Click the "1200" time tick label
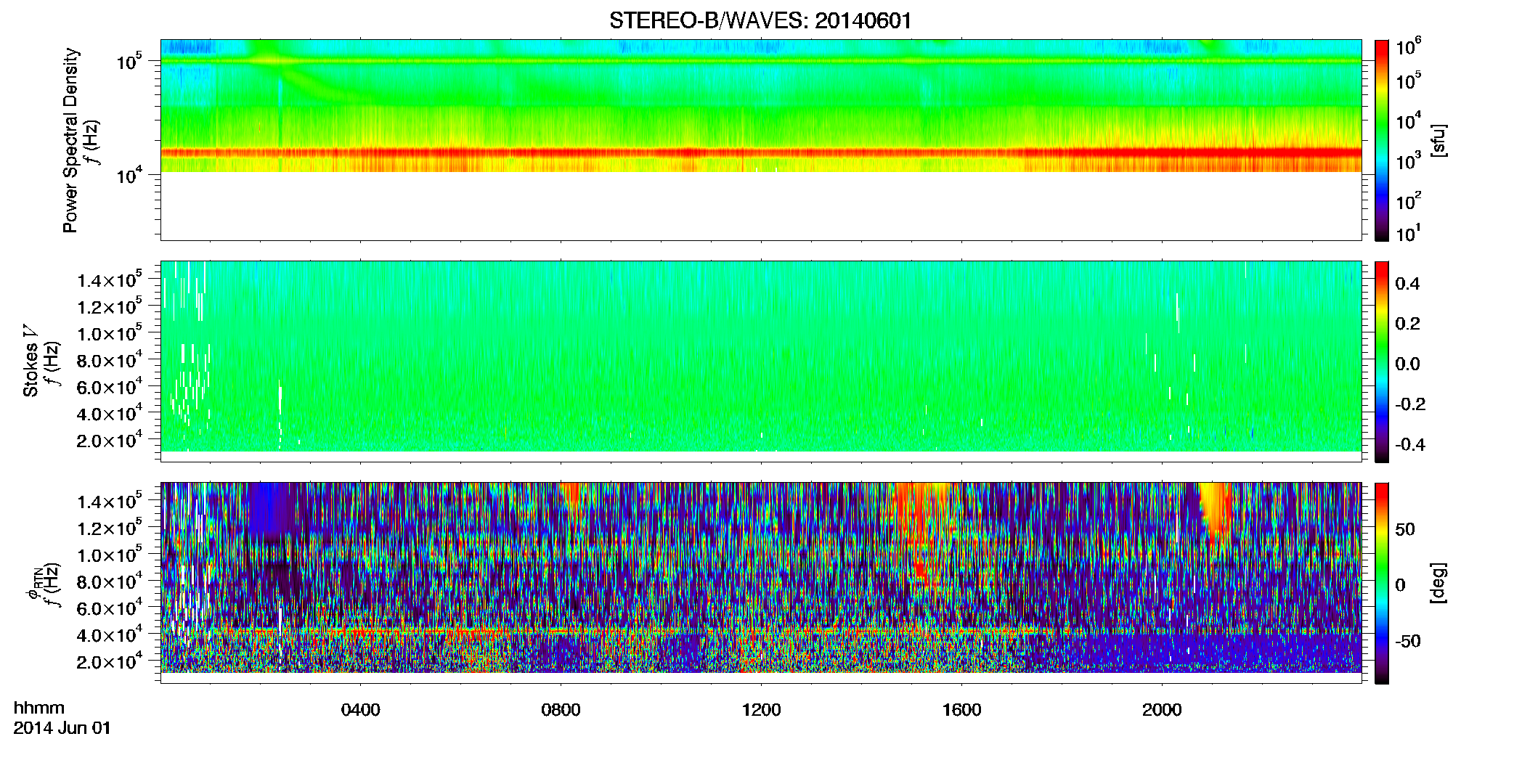The width and height of the screenshot is (1522, 784). click(762, 710)
